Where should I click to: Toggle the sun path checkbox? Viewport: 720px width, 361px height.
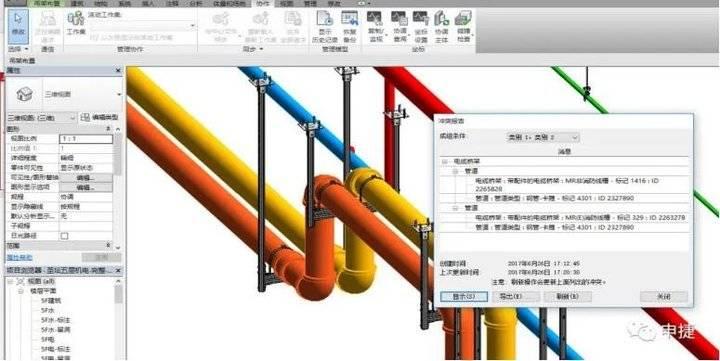tap(64, 236)
